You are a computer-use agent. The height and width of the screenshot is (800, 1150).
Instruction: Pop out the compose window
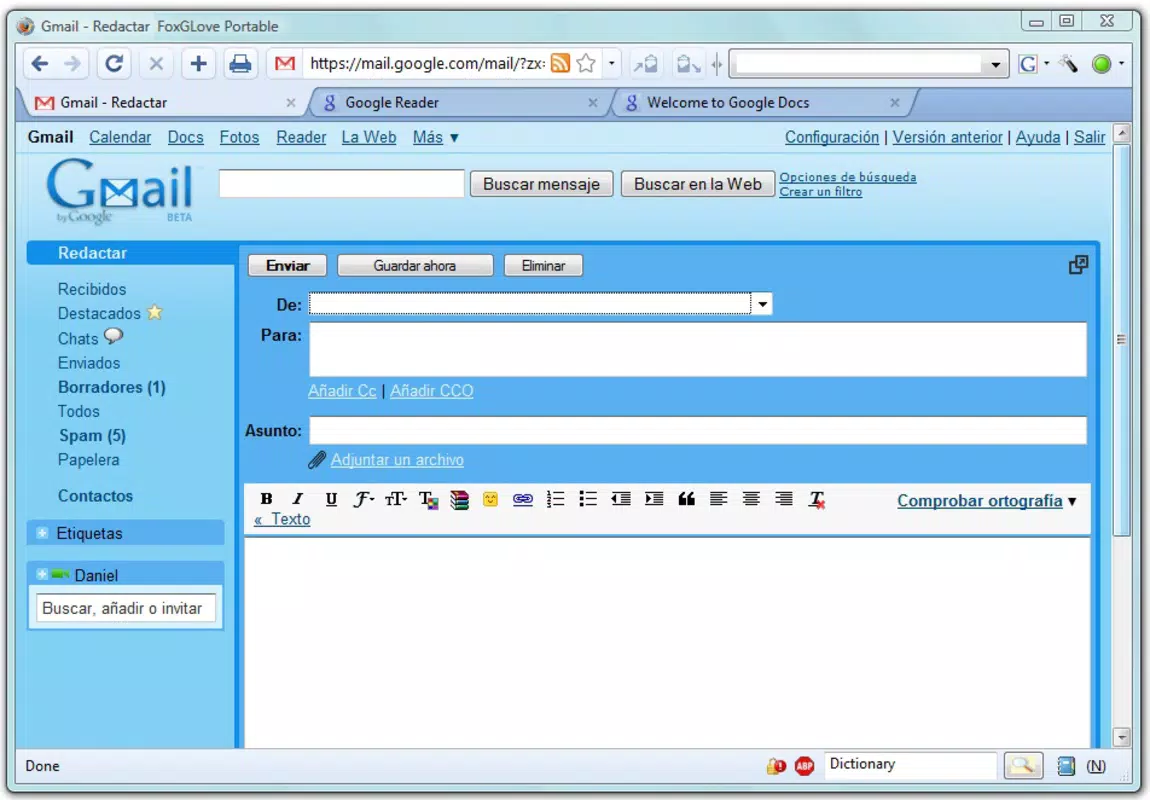(x=1077, y=265)
